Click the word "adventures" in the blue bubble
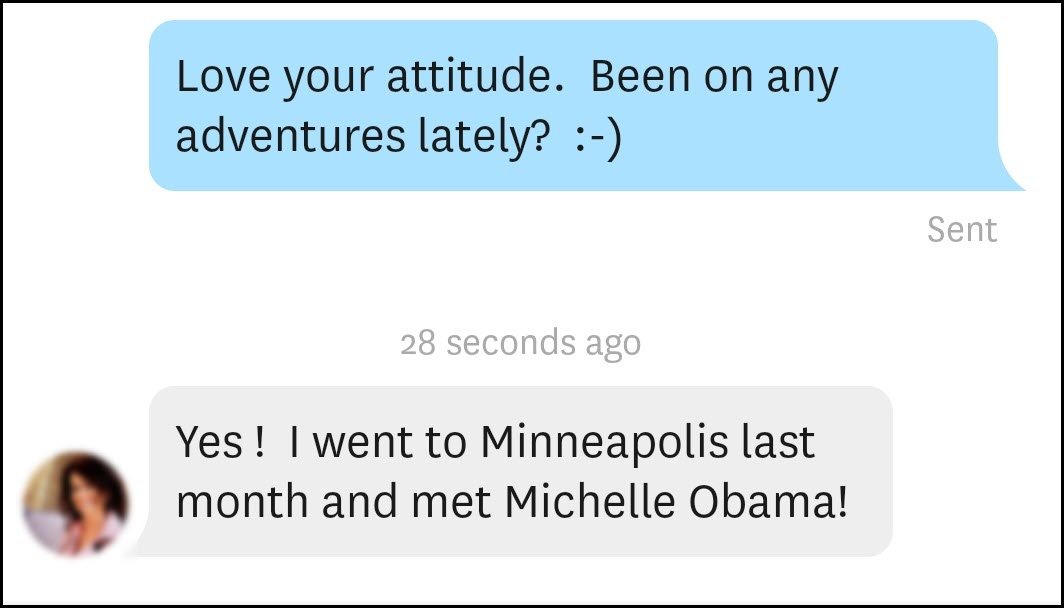This screenshot has height=608, width=1064. click(x=290, y=135)
